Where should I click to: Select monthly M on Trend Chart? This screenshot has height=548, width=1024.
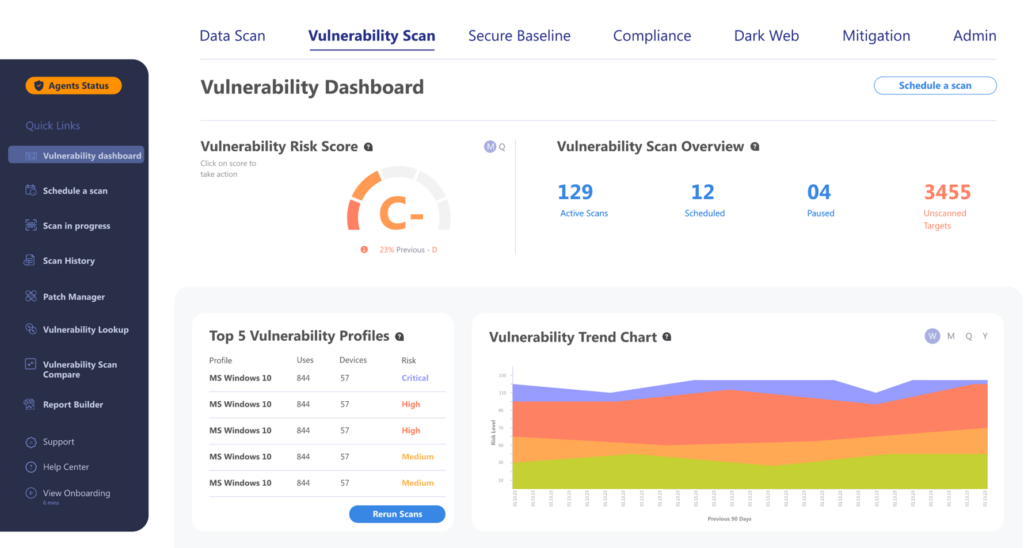pos(951,336)
